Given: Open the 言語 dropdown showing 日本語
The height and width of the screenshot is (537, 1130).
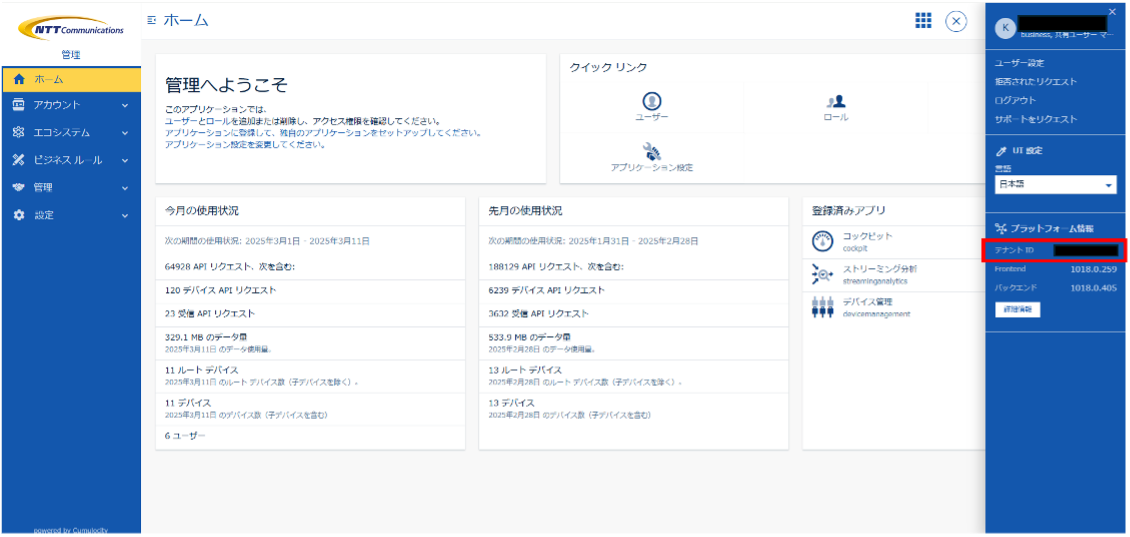Looking at the screenshot, I should coord(1055,185).
